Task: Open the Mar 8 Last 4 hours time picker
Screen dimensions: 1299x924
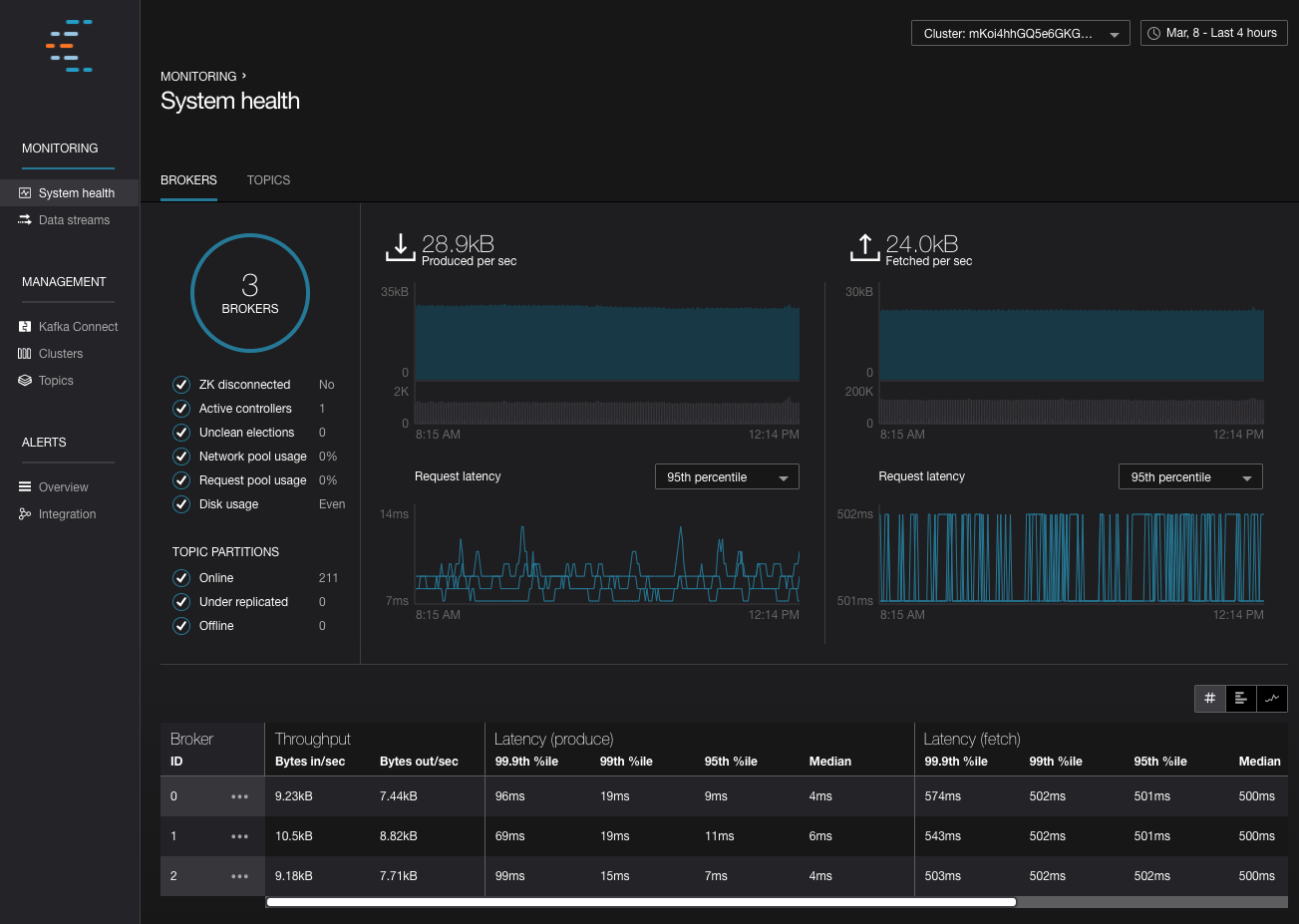Action: click(1214, 33)
